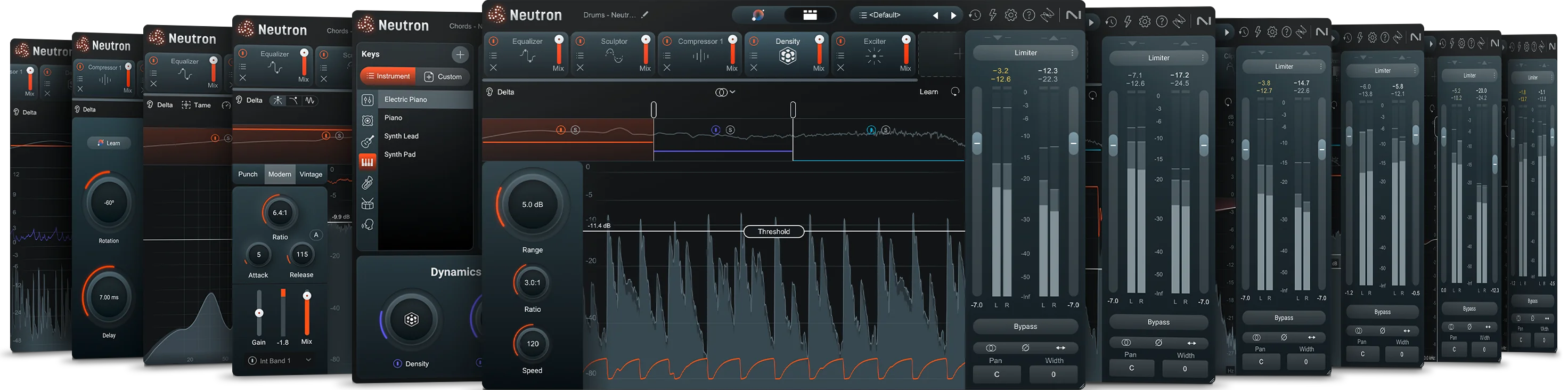Select the Exciter module burst icon
Viewport: 1568px width, 390px height.
pos(874,56)
